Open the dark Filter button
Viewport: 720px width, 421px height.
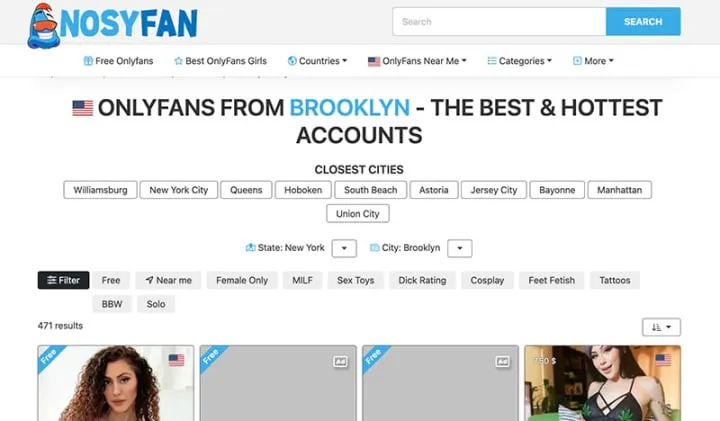tap(63, 280)
